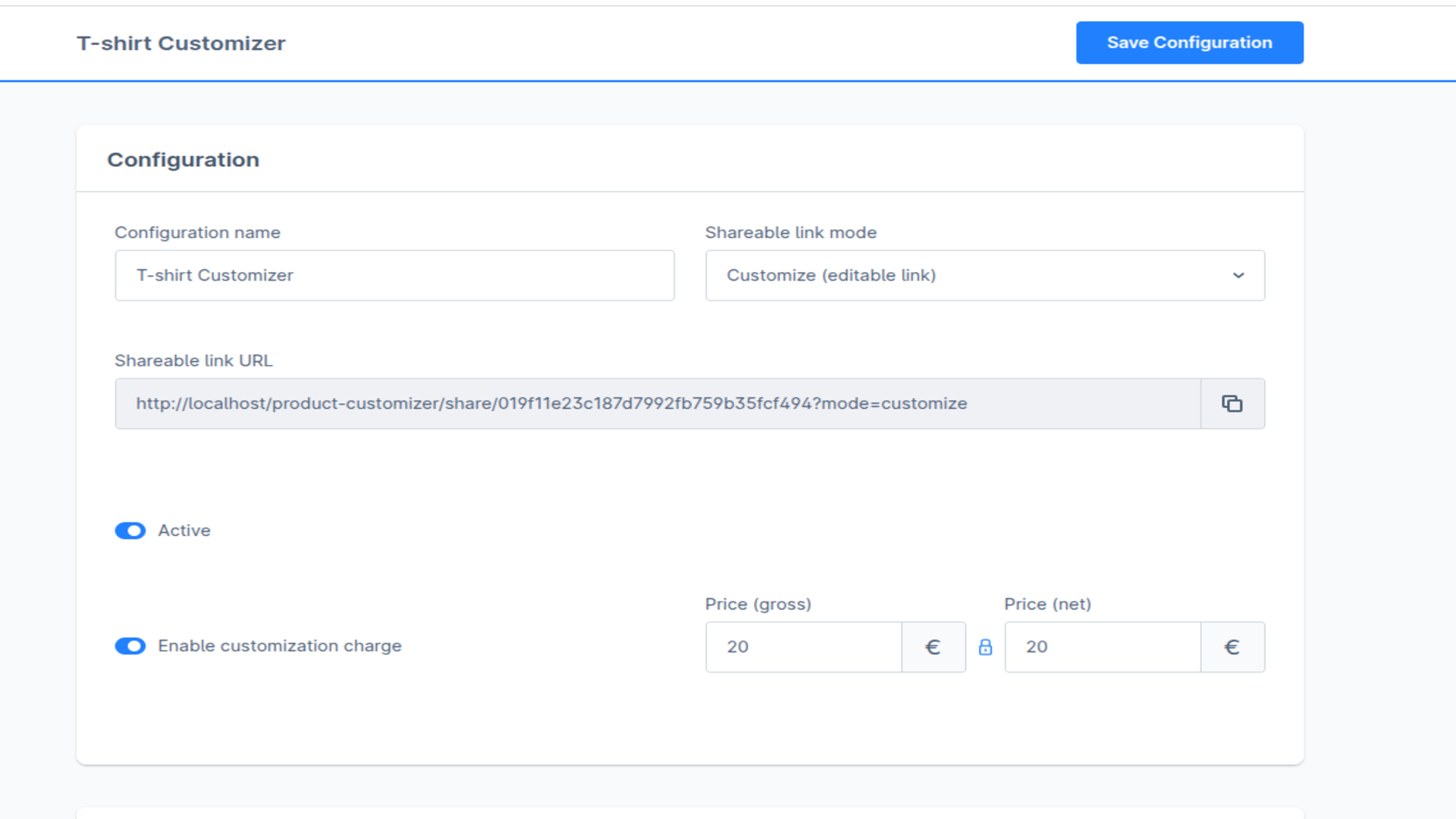Click the T-shirt Customizer page title

(x=181, y=43)
